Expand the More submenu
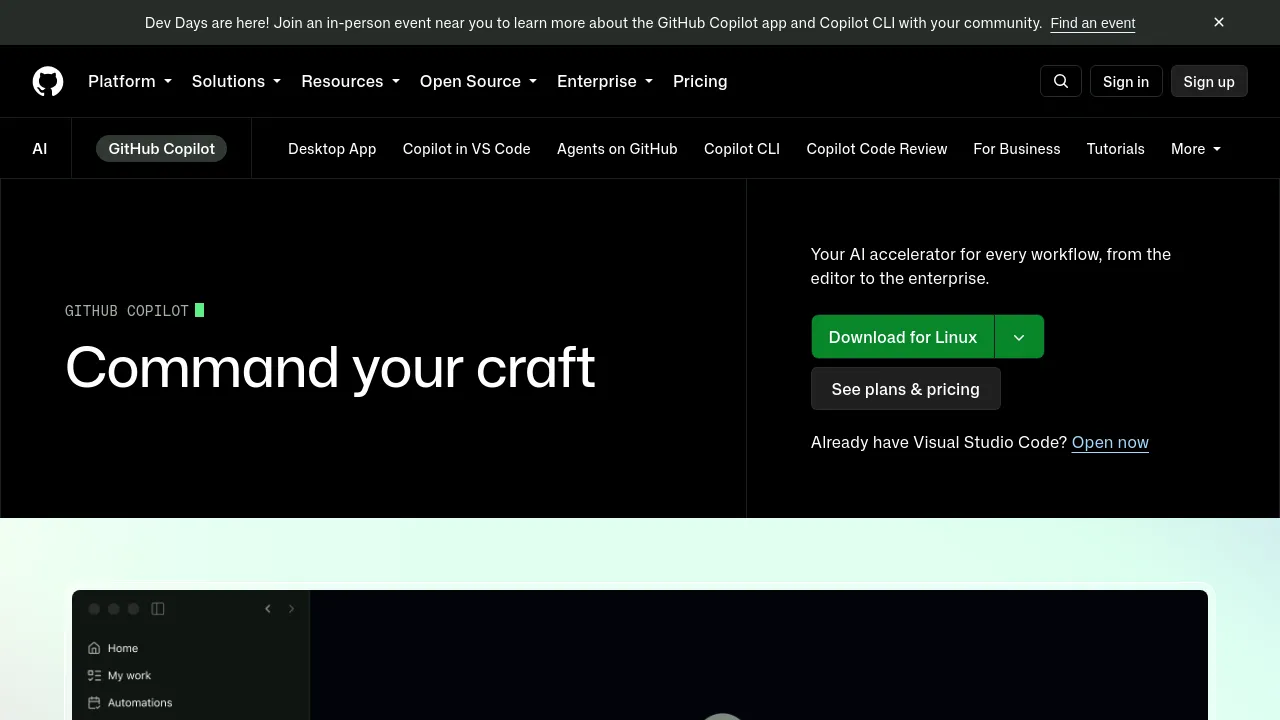Viewport: 1280px width, 720px height. pyautogui.click(x=1196, y=148)
